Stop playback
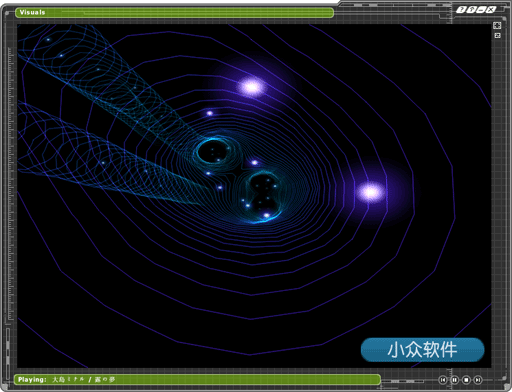Screen dimensions: 512x392 click(466, 380)
